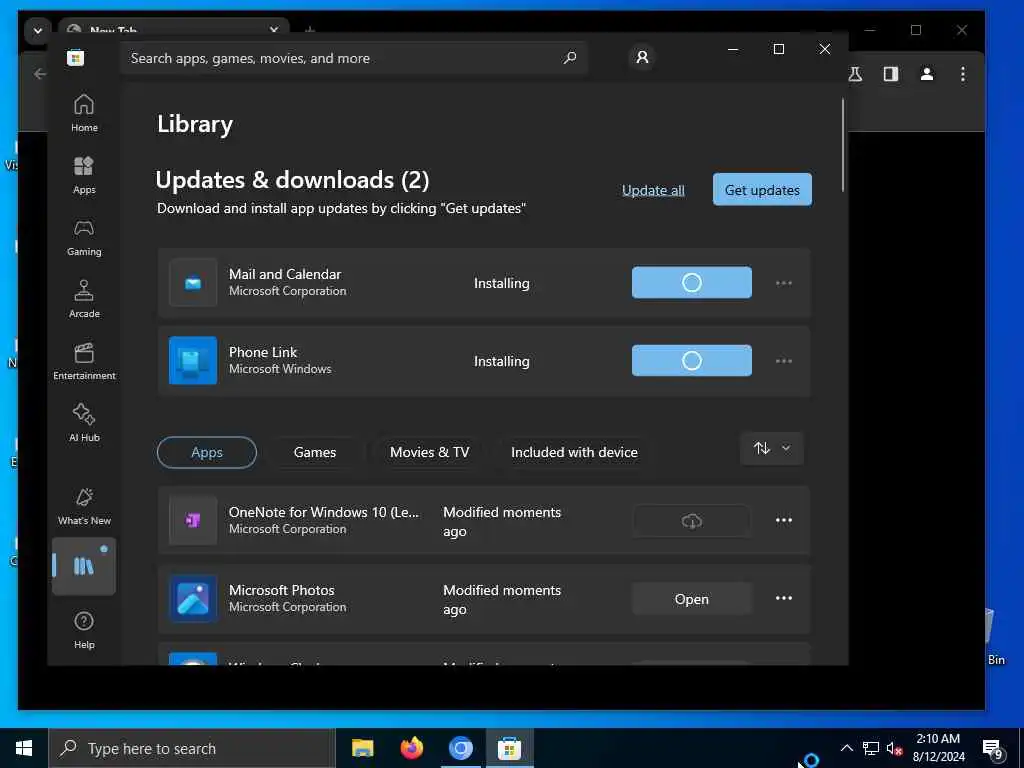Click Chrome labs flask icon

pyautogui.click(x=855, y=74)
